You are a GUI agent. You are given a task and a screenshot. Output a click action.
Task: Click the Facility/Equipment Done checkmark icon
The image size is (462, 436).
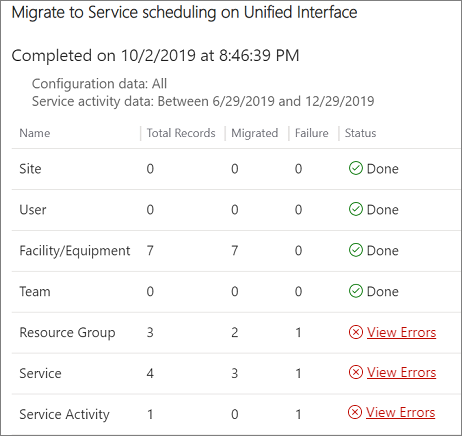[x=356, y=250]
